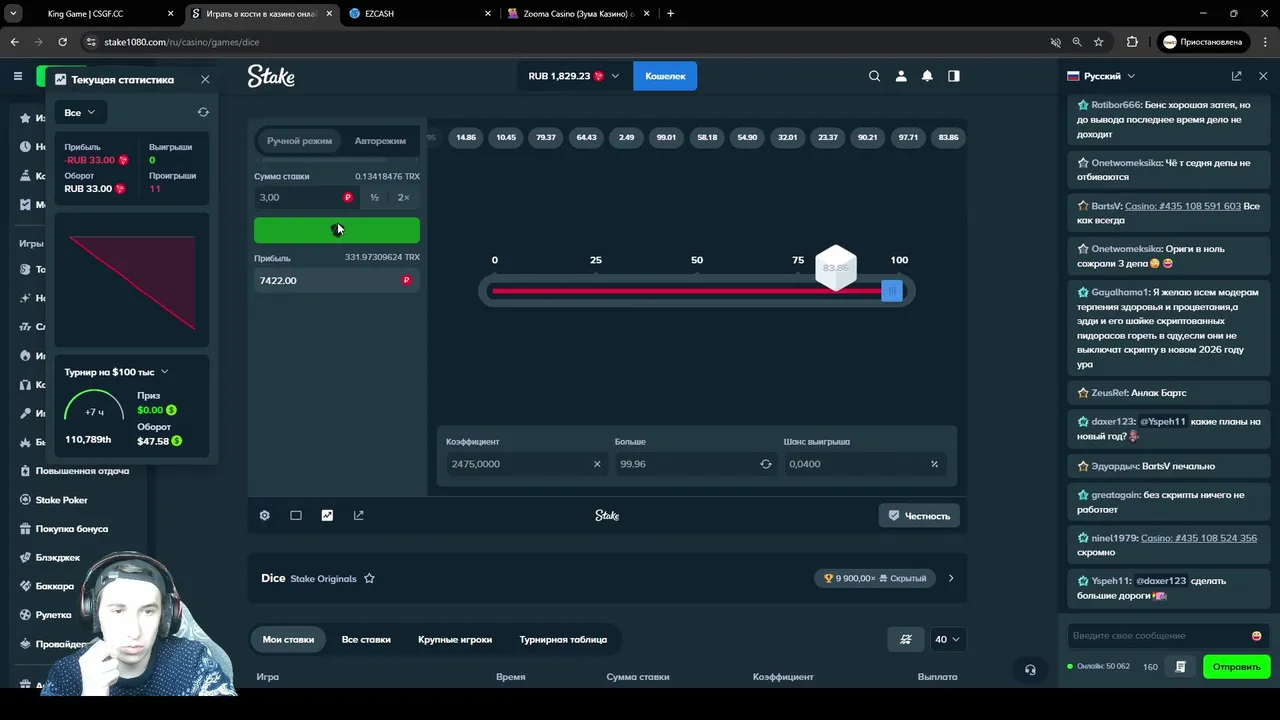The height and width of the screenshot is (720, 1280).
Task: Open the Русский chat language dropdown
Action: click(1101, 76)
